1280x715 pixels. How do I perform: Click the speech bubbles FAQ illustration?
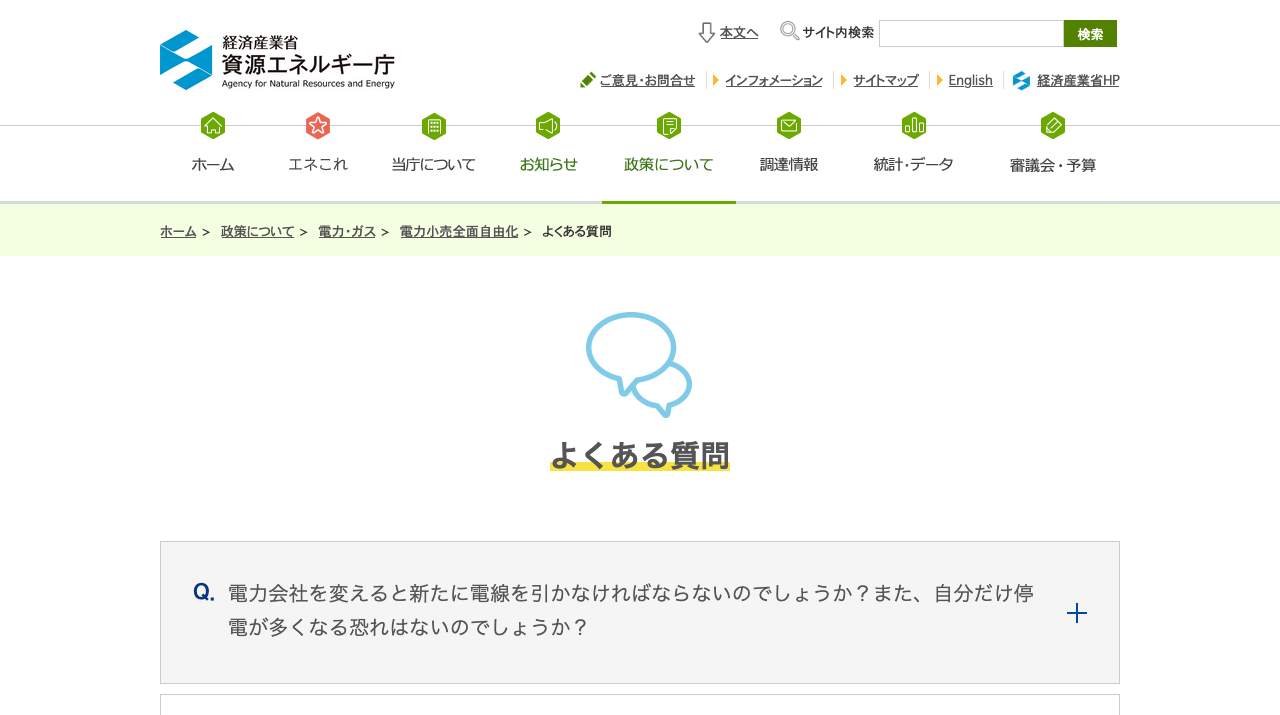(x=639, y=365)
